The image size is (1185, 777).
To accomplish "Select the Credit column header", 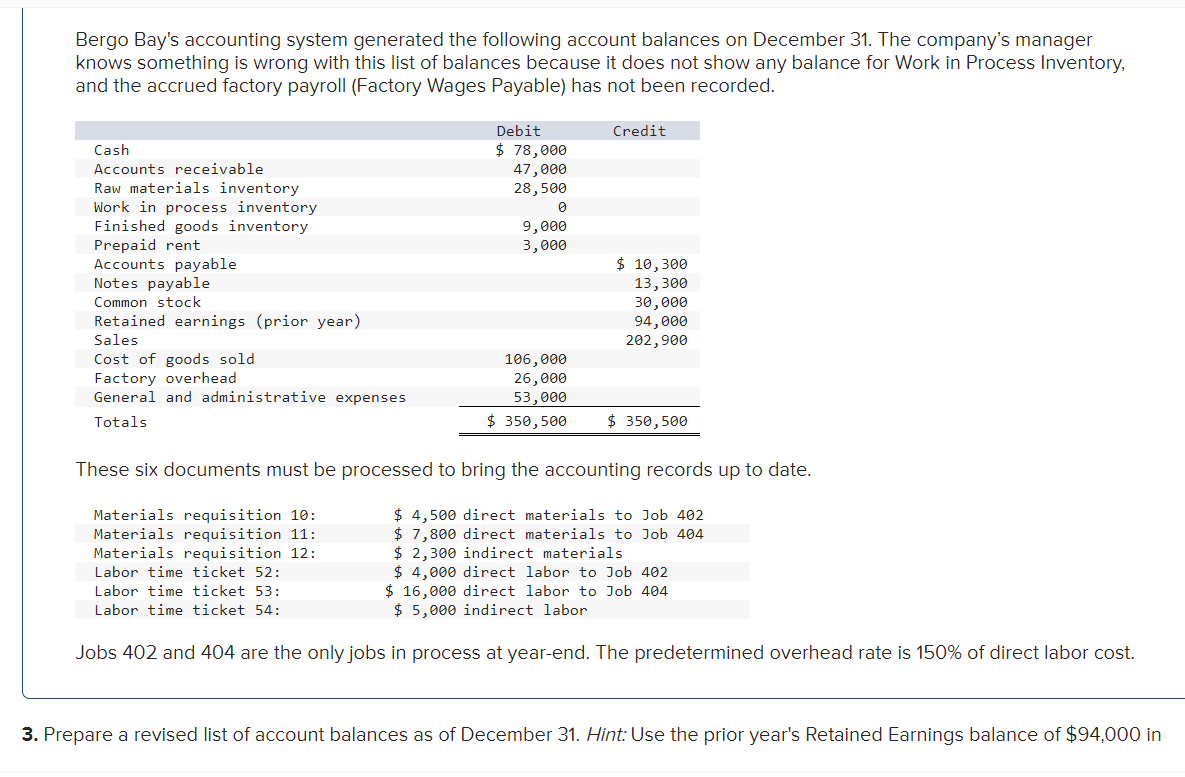I will [x=639, y=130].
